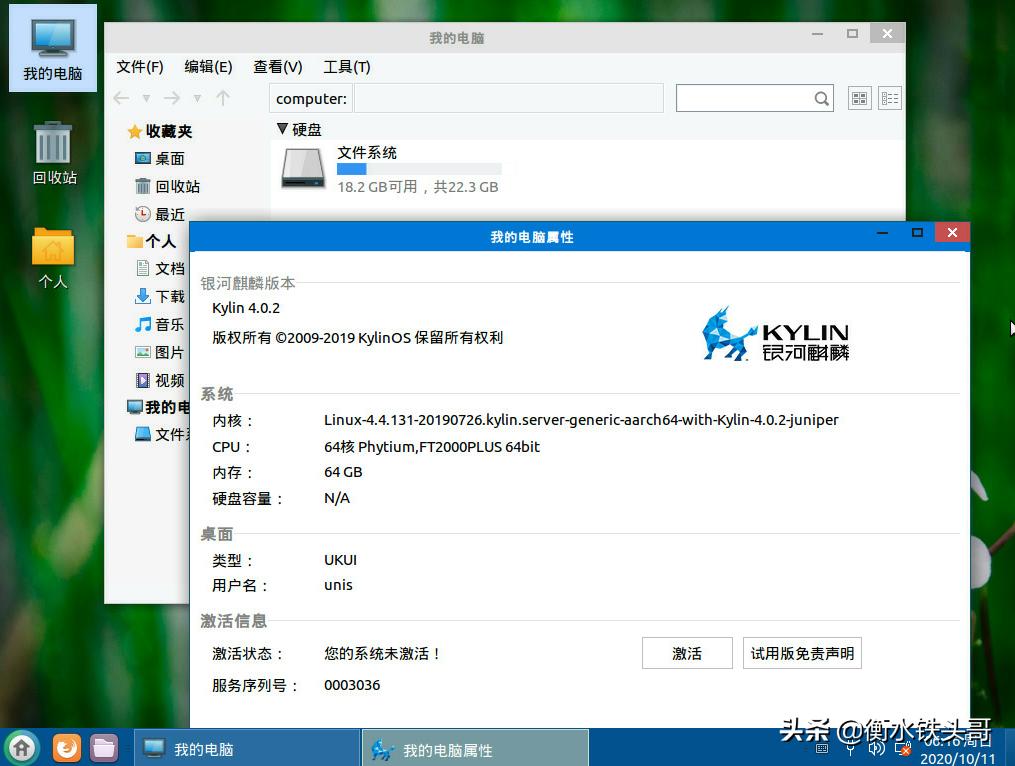
Task: Open 桌面 in sidebar
Action: [x=160, y=159]
